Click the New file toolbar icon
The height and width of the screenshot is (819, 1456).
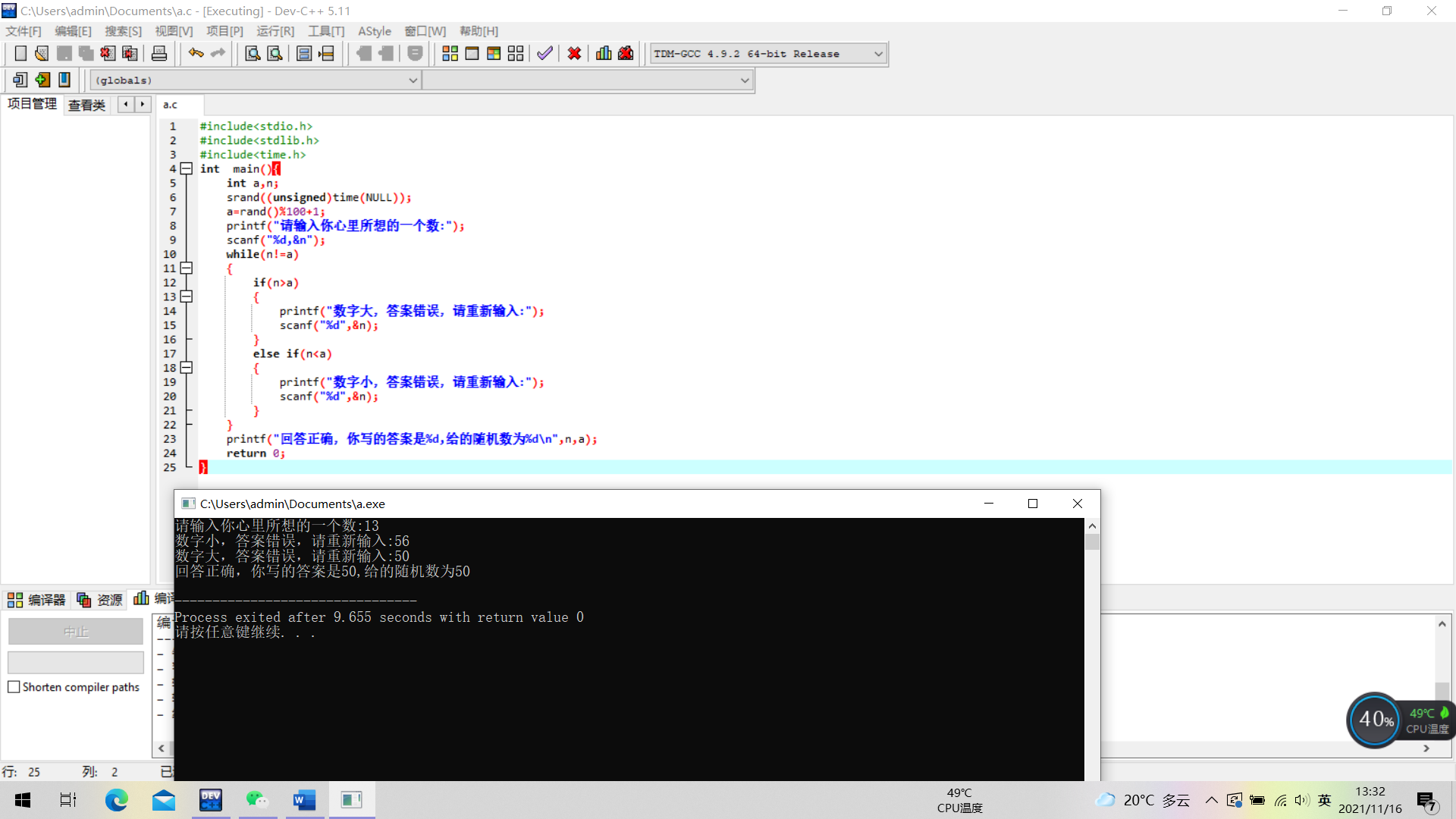point(20,54)
